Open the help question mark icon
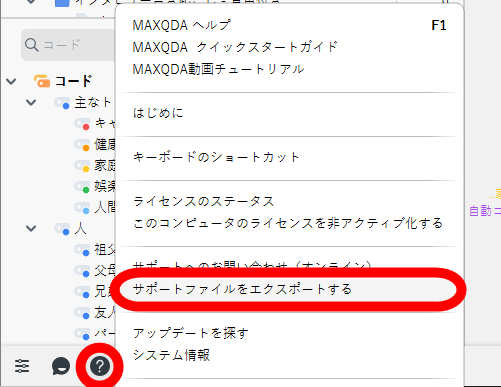 (99, 366)
